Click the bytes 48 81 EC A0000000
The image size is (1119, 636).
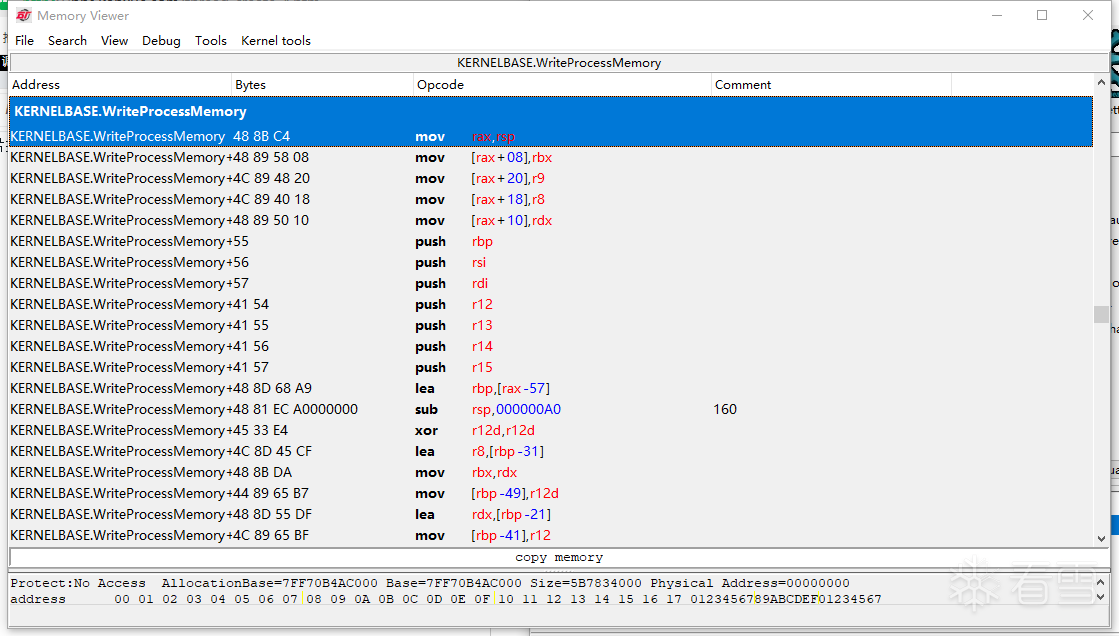[x=295, y=410]
